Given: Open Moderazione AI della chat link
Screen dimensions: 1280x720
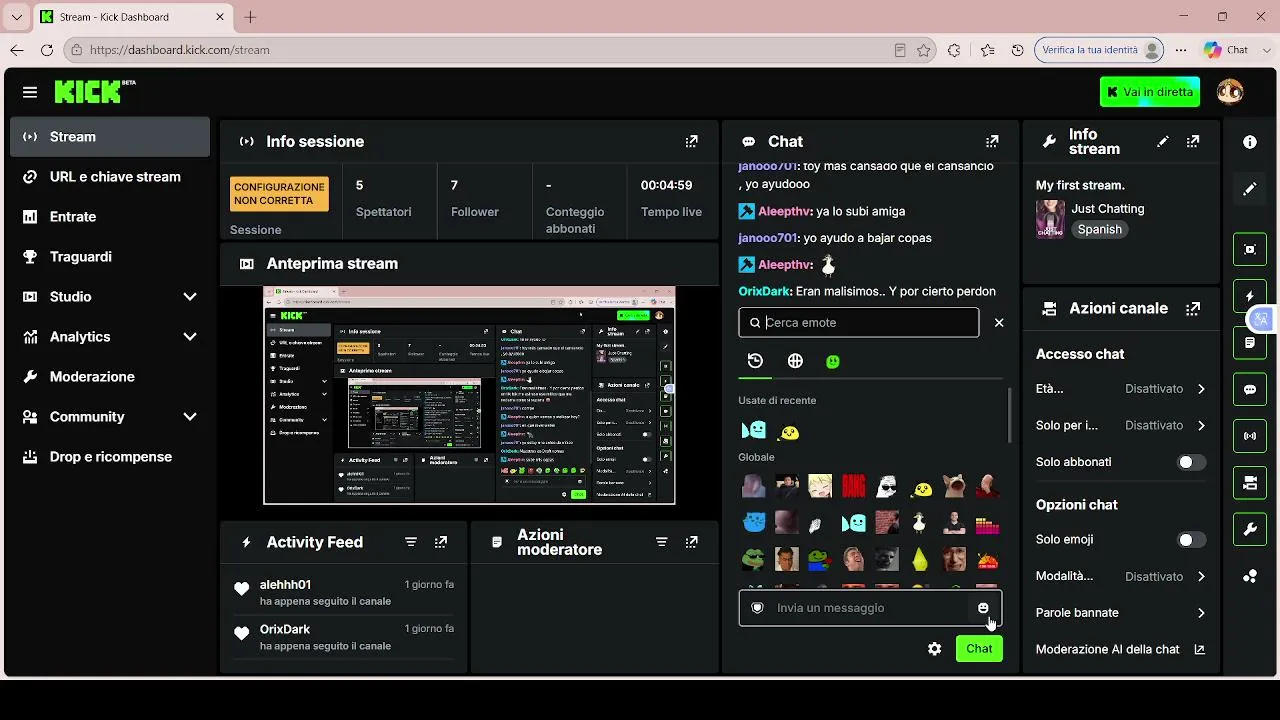Looking at the screenshot, I should click(x=1121, y=650).
